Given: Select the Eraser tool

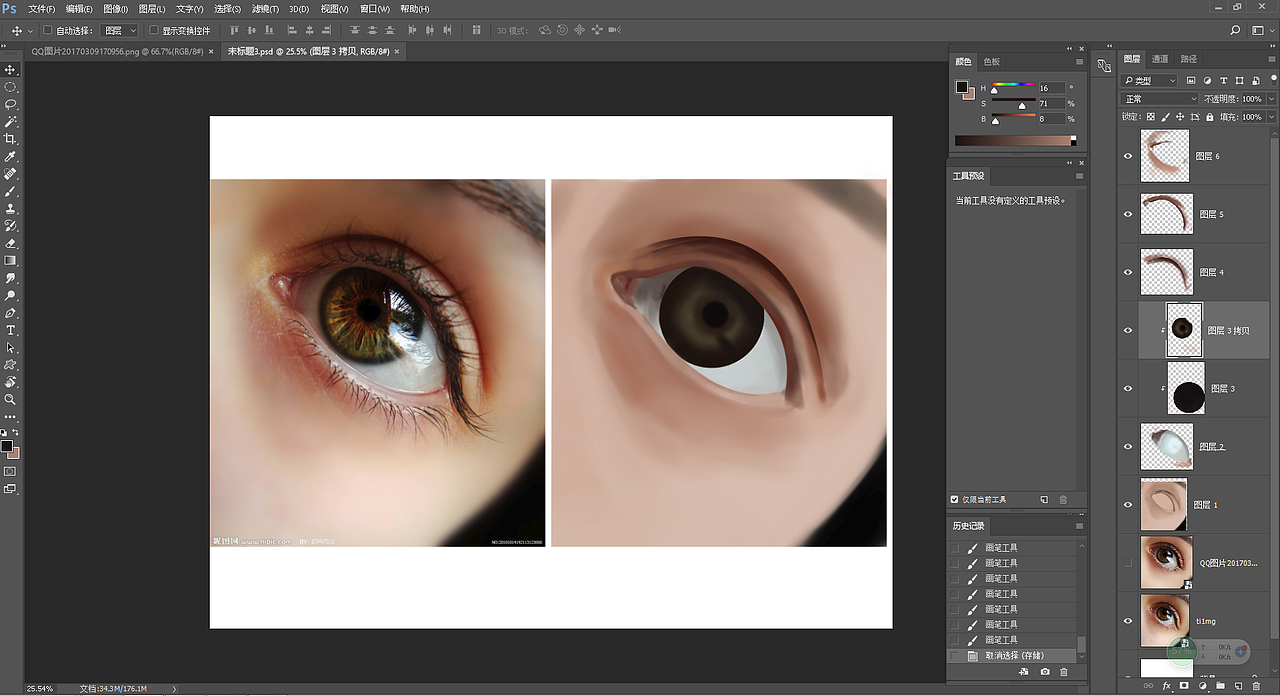Looking at the screenshot, I should click(11, 243).
